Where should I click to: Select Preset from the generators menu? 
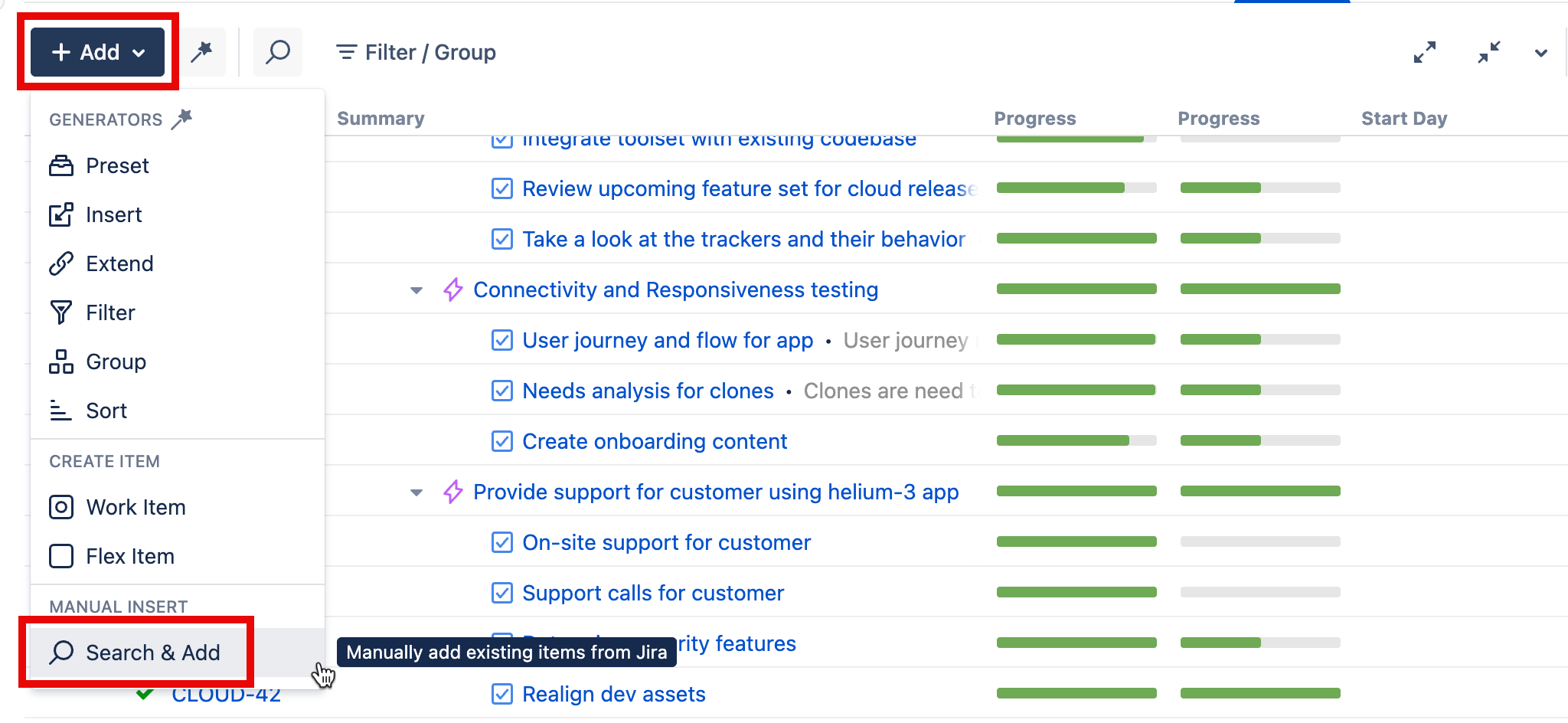[117, 165]
